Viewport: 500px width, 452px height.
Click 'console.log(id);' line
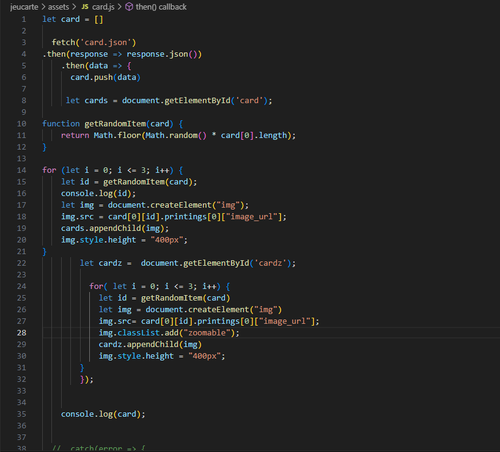click(x=98, y=194)
